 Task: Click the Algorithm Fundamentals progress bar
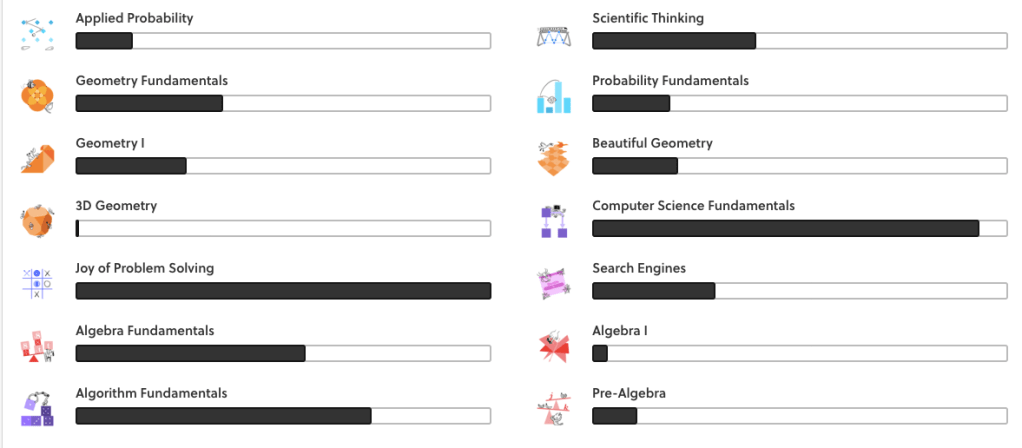[283, 416]
